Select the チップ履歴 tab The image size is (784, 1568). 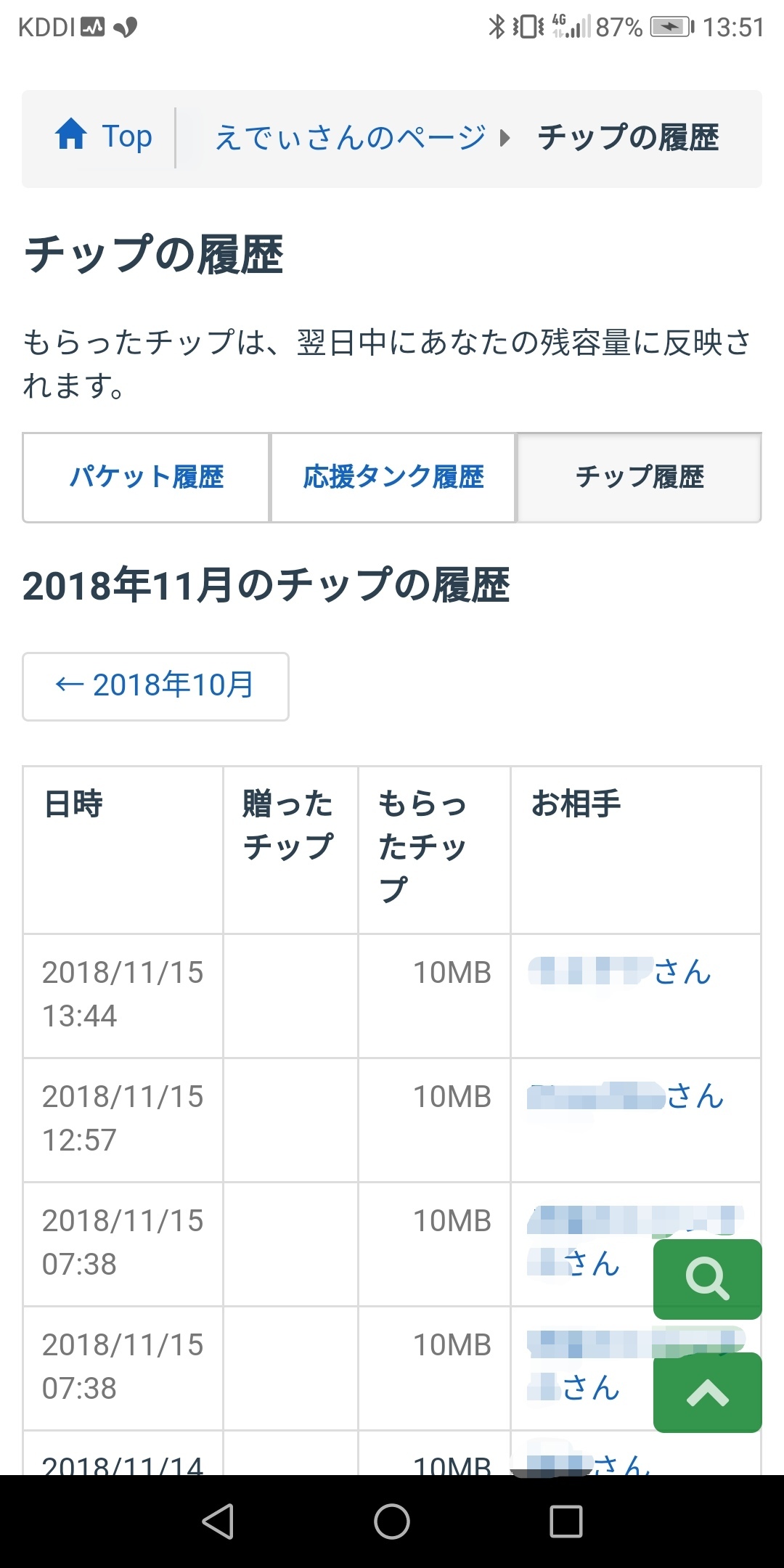pyautogui.click(x=639, y=478)
